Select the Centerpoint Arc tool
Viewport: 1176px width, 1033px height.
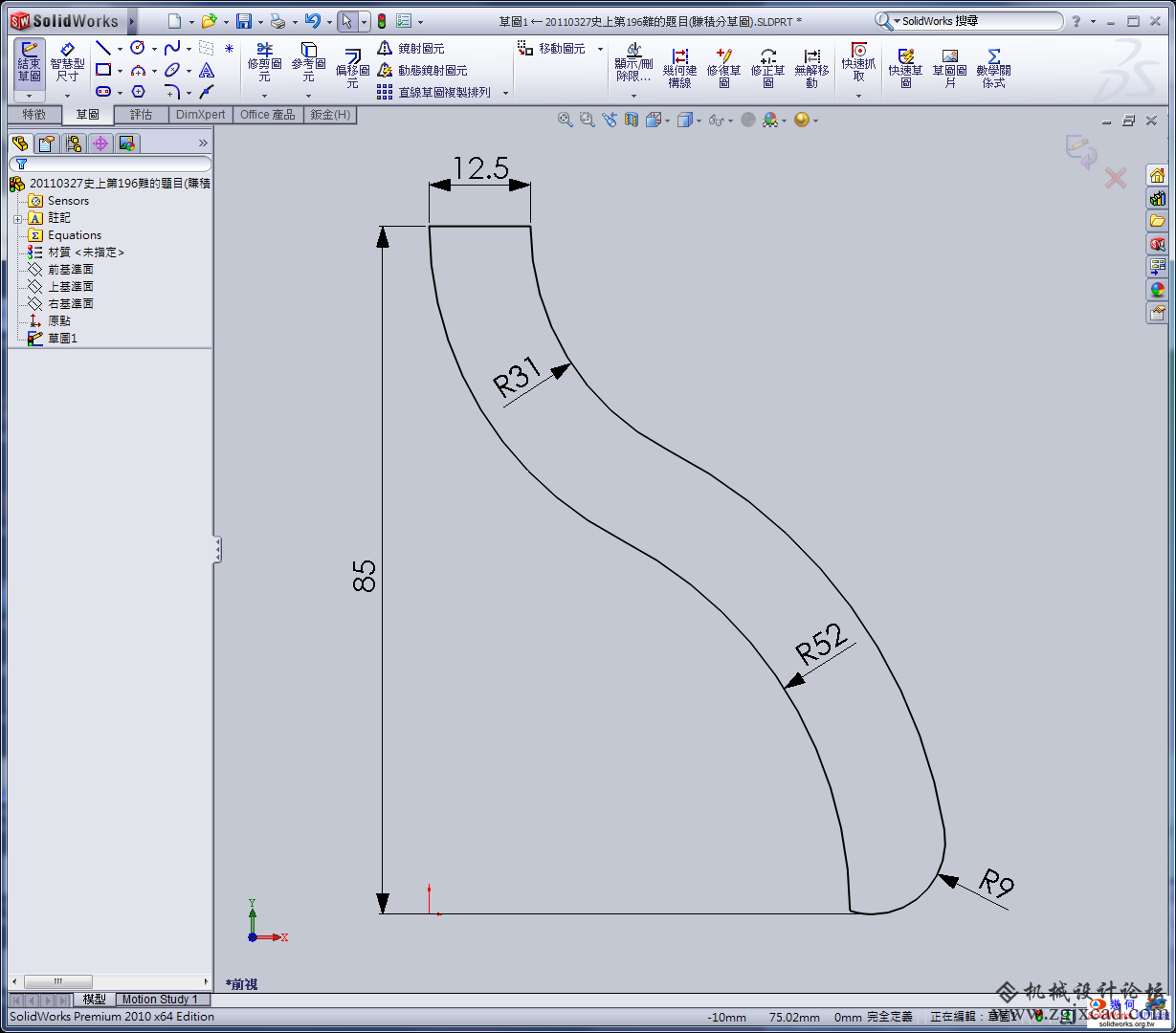138,70
